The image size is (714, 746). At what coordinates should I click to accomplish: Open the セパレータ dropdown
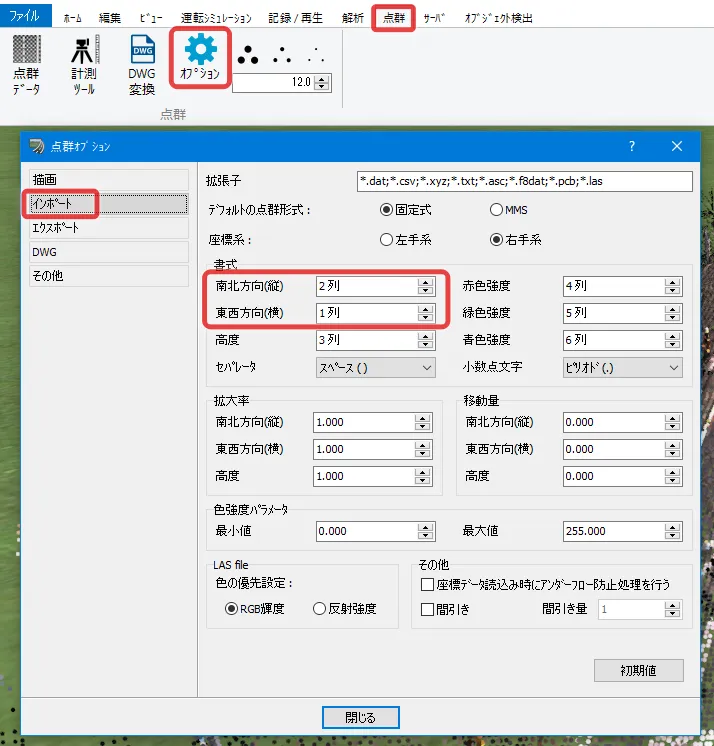point(375,367)
